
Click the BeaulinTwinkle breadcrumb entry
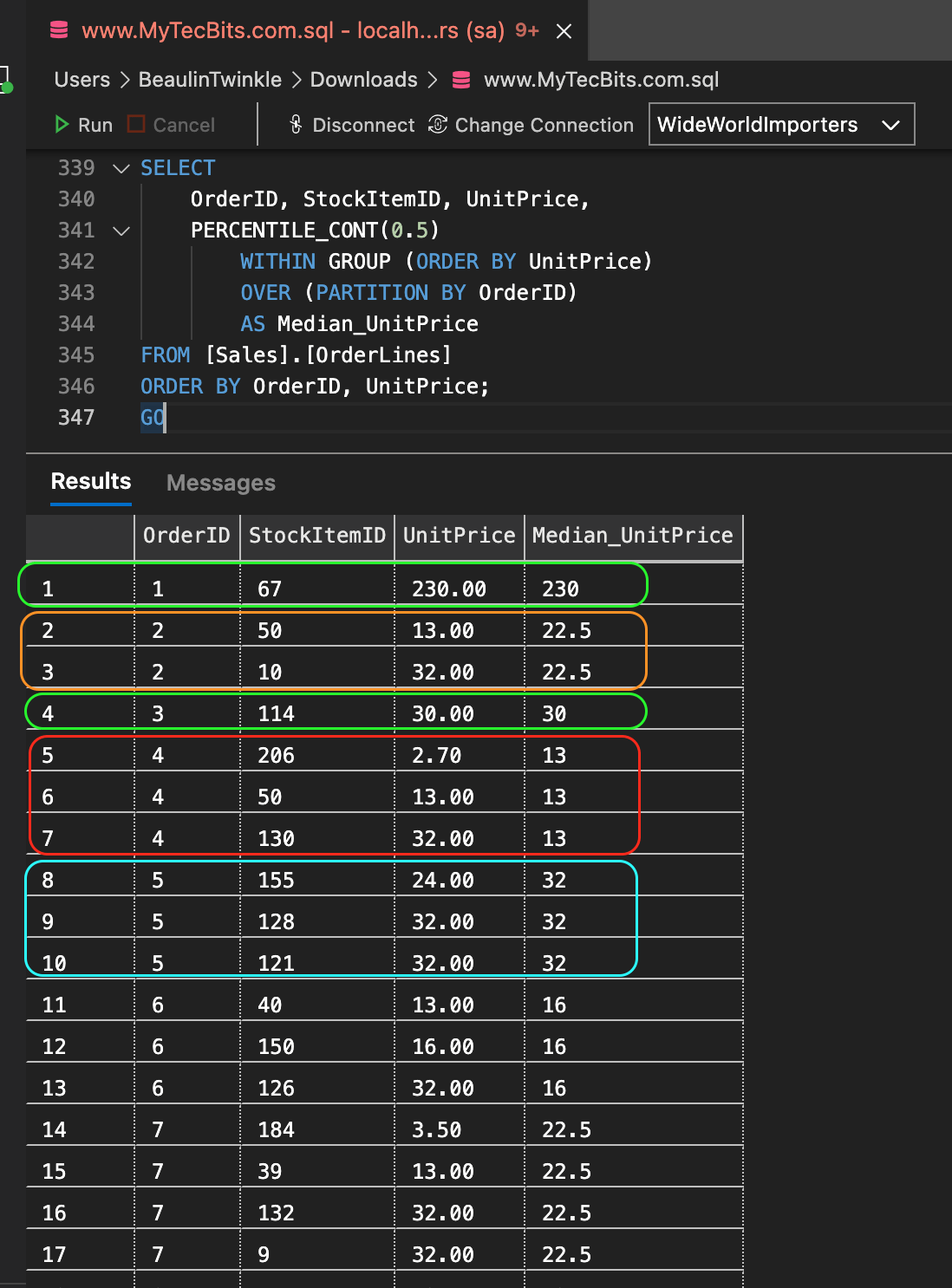pyautogui.click(x=209, y=79)
